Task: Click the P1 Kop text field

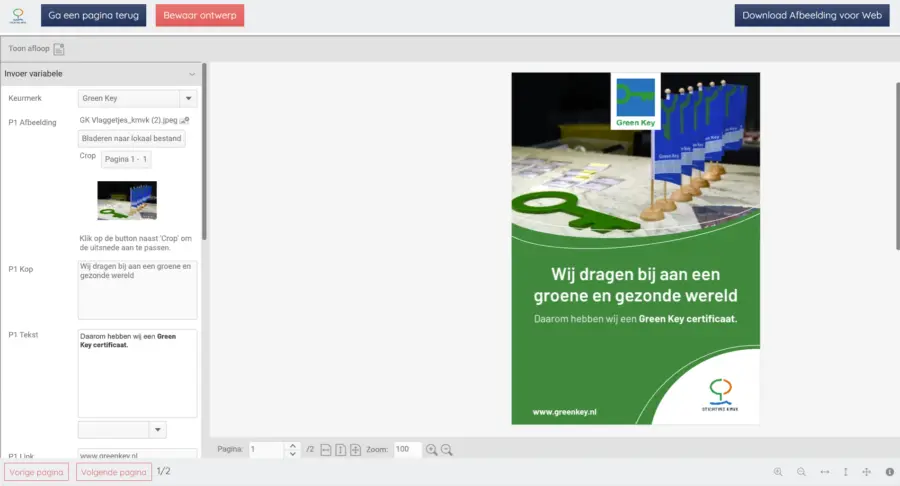Action: click(137, 290)
